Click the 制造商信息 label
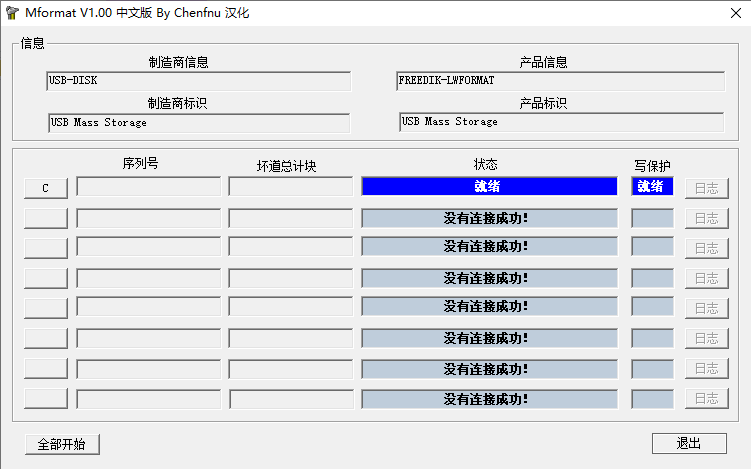751x469 pixels. point(178,62)
